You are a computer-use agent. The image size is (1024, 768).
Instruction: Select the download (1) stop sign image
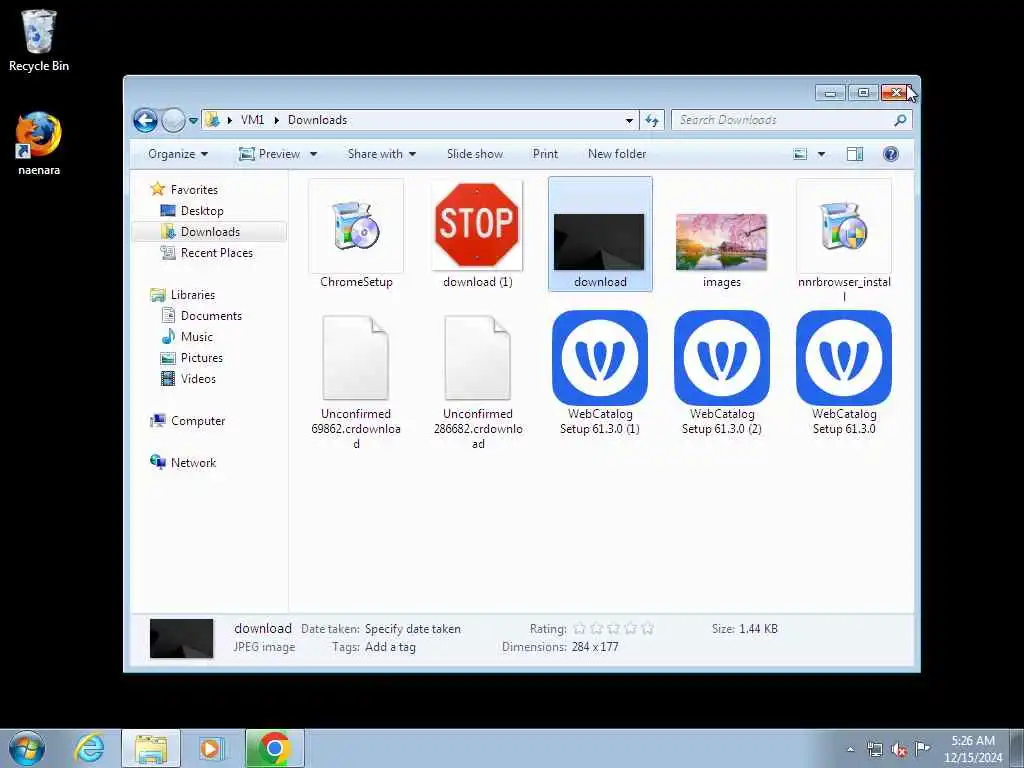pos(477,234)
